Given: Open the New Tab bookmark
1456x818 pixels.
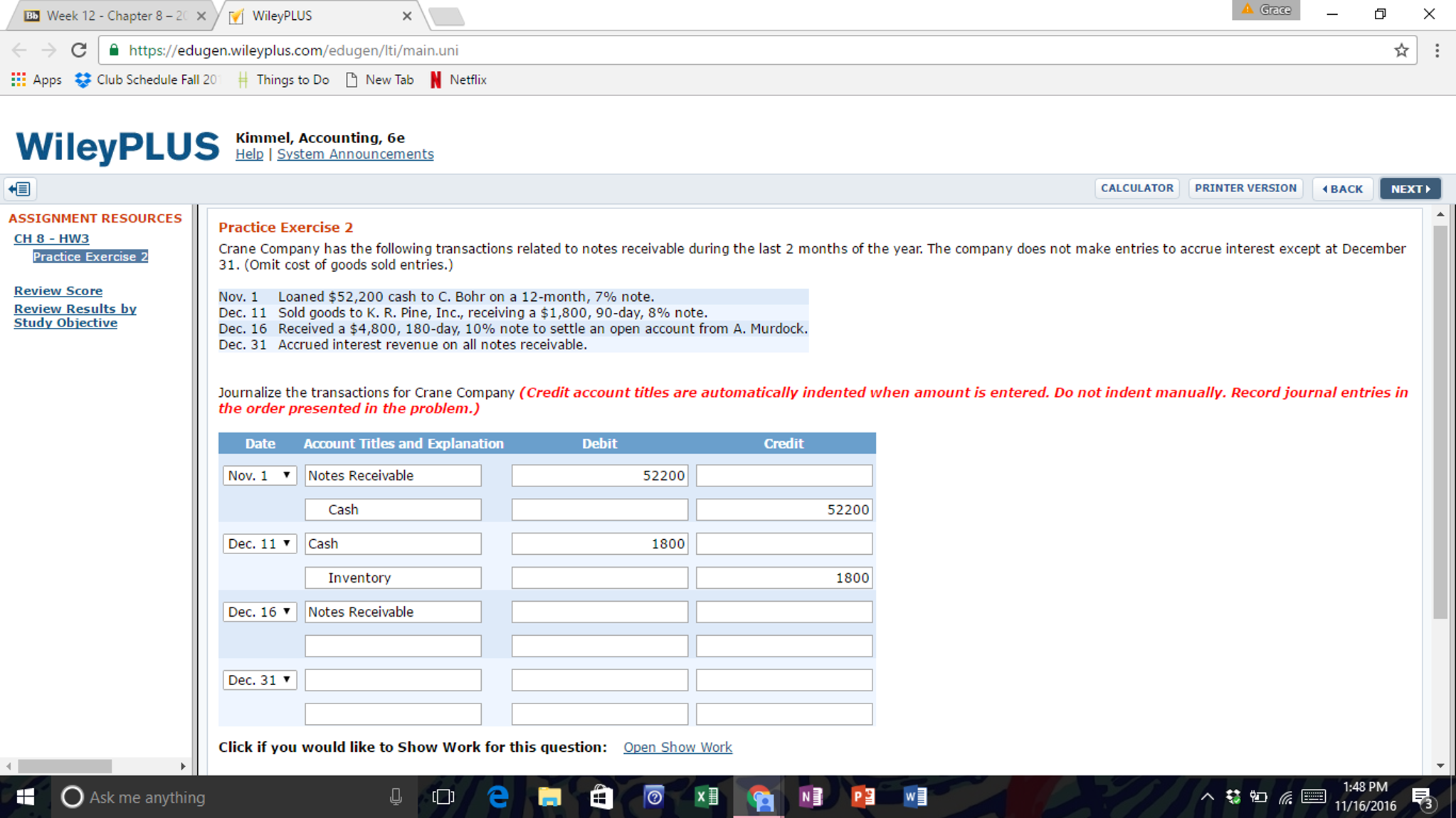Looking at the screenshot, I should (x=380, y=80).
